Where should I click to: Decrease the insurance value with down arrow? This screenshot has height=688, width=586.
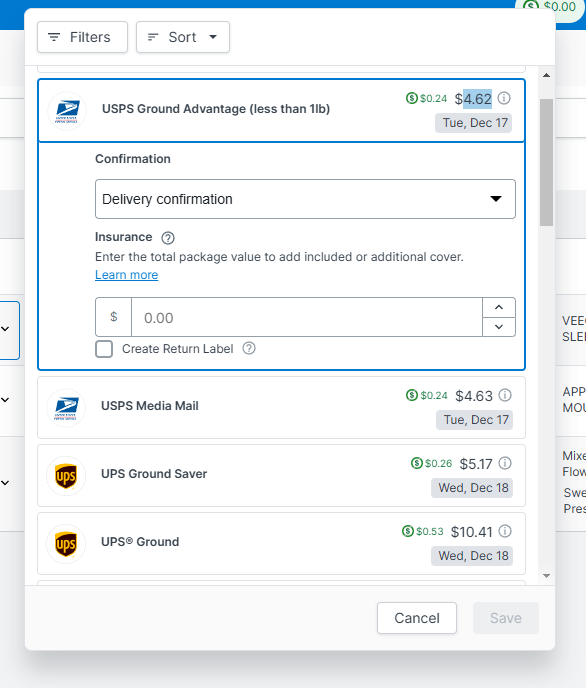[499, 327]
